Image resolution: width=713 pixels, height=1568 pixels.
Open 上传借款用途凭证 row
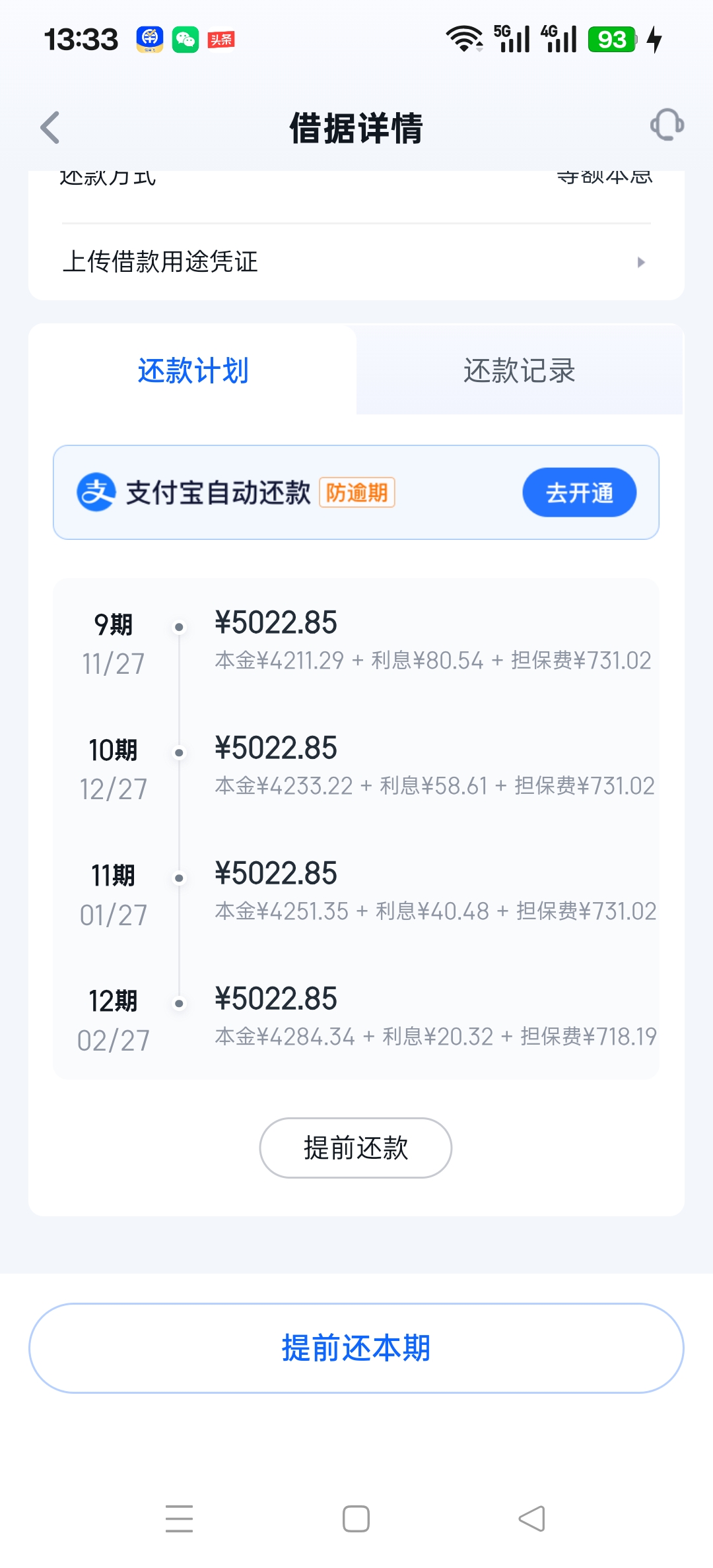click(356, 262)
